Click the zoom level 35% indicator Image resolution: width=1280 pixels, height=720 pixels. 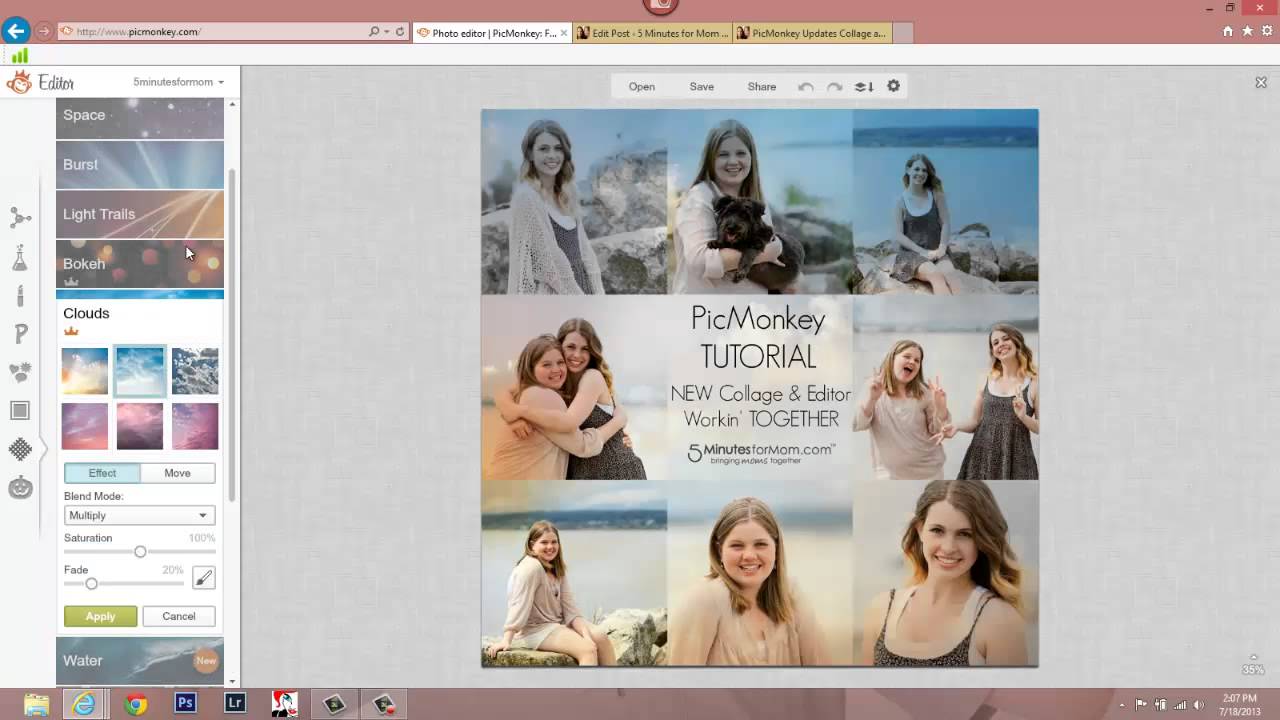1253,670
